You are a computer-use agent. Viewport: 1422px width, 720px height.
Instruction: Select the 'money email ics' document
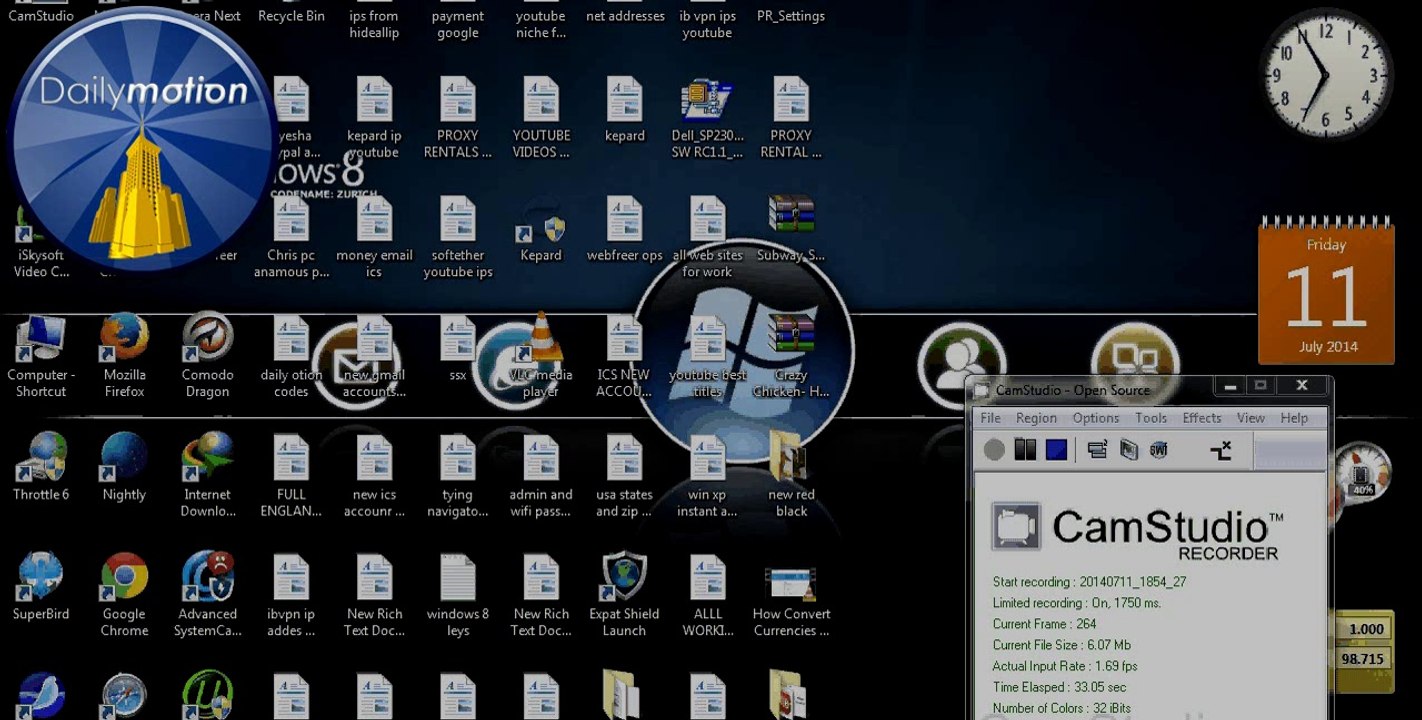tap(374, 237)
